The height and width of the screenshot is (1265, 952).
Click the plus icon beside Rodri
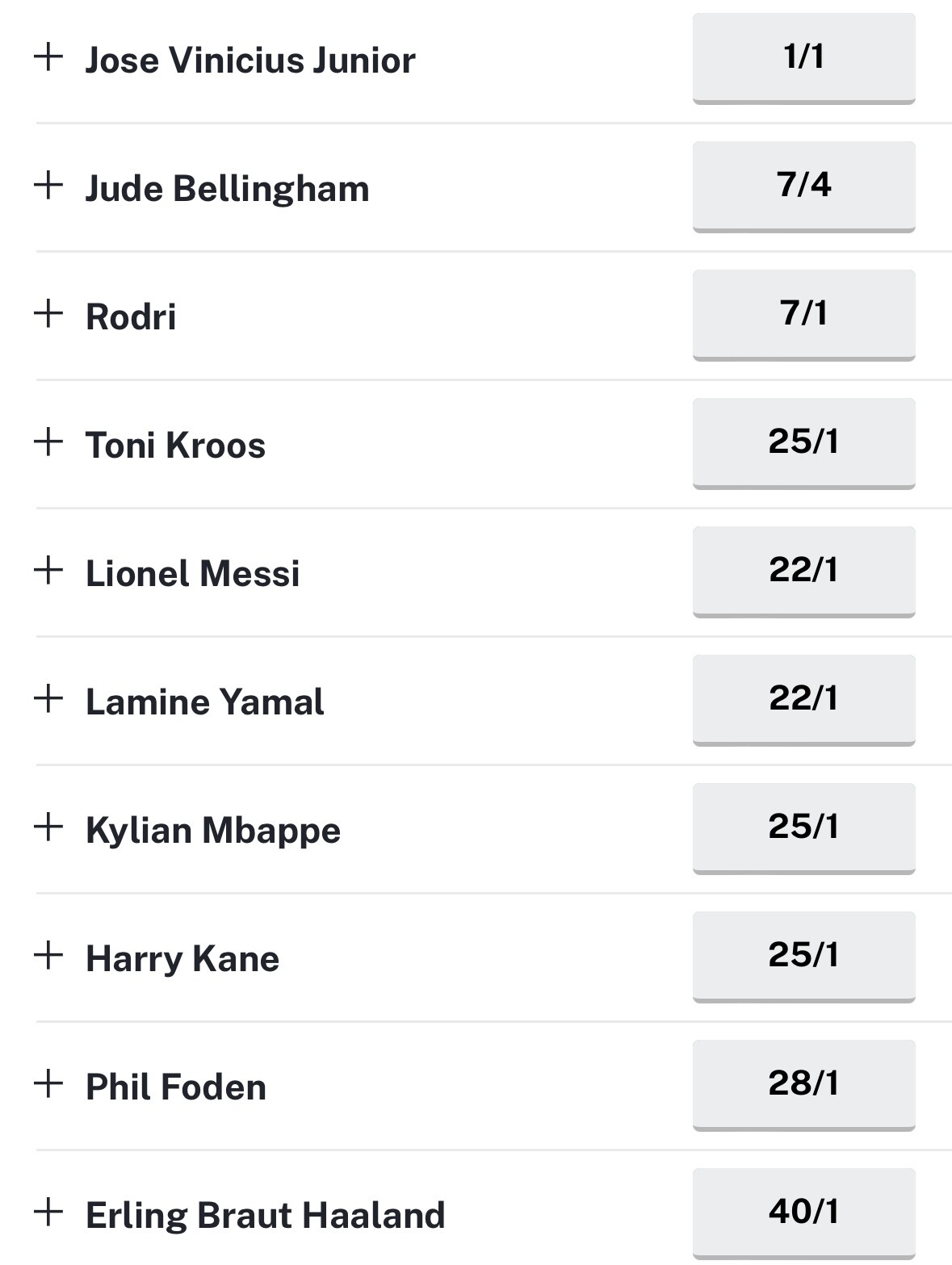pos(48,314)
